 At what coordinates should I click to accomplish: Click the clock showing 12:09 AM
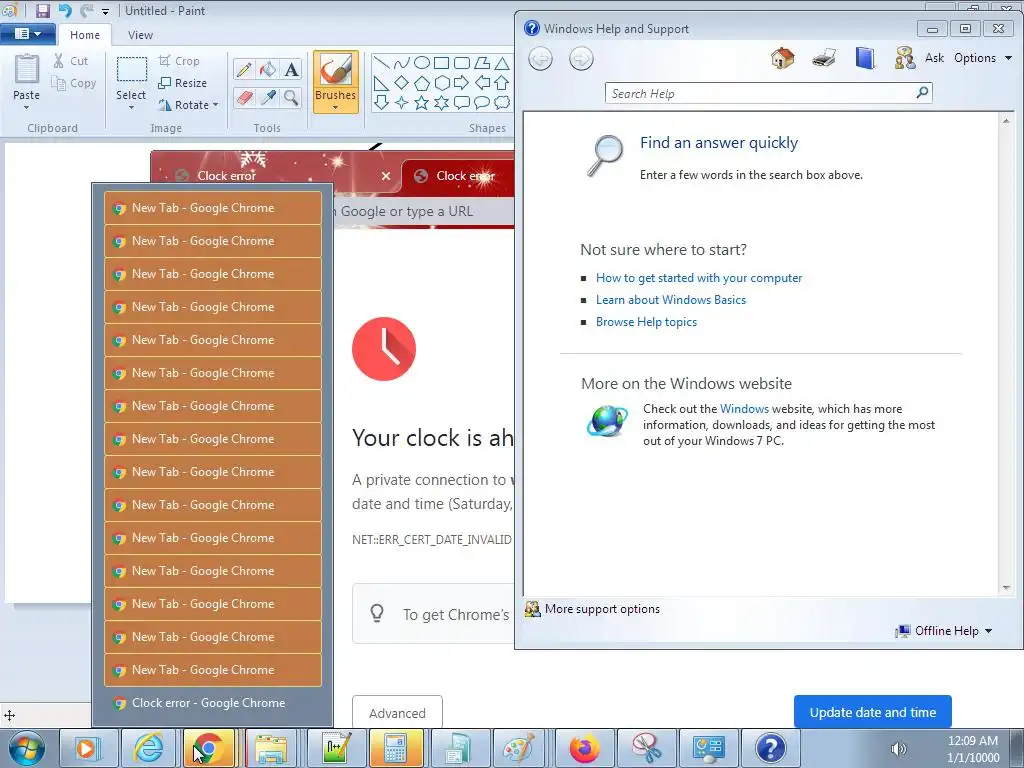972,741
